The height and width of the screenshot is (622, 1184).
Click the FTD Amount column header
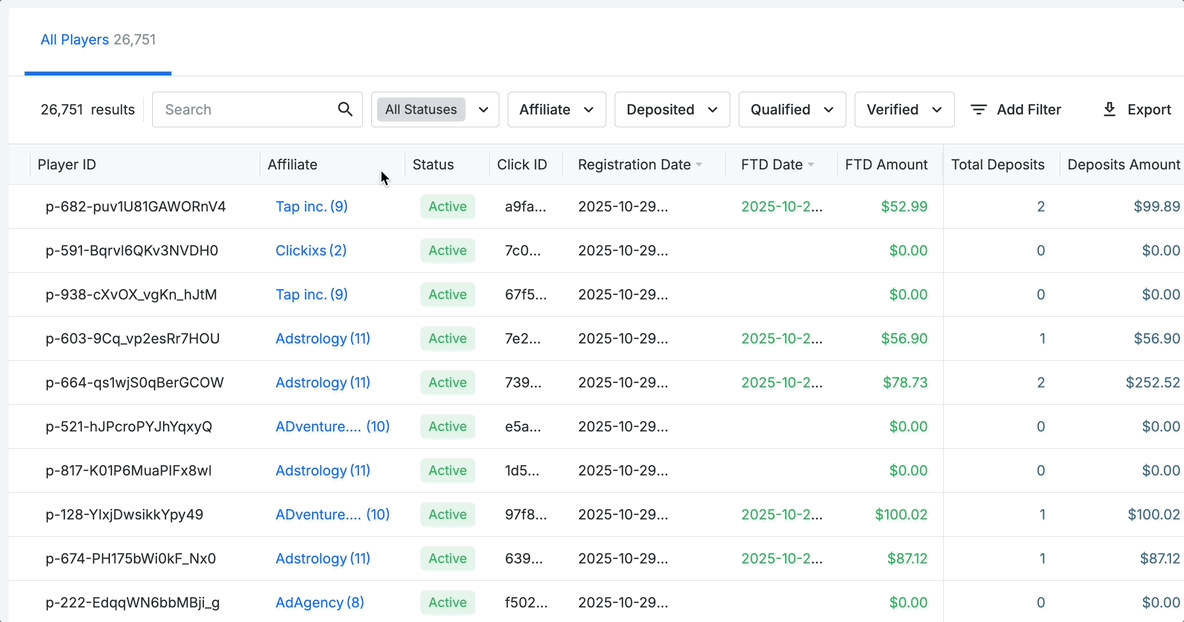point(886,165)
